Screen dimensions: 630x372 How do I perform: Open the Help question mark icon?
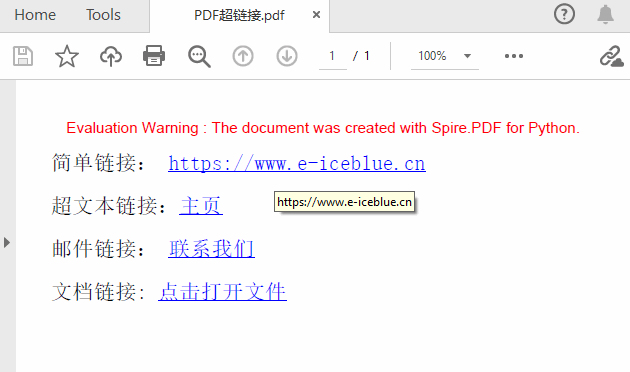point(565,14)
